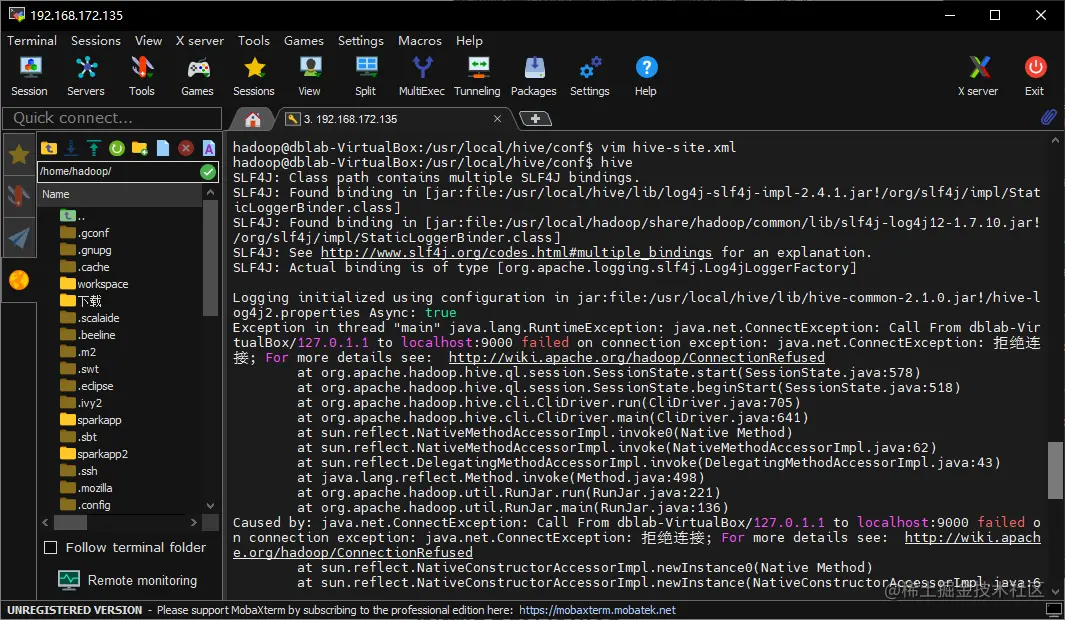Open the Games gamepad toolbar icon
This screenshot has width=1065, height=620.
coord(198,76)
